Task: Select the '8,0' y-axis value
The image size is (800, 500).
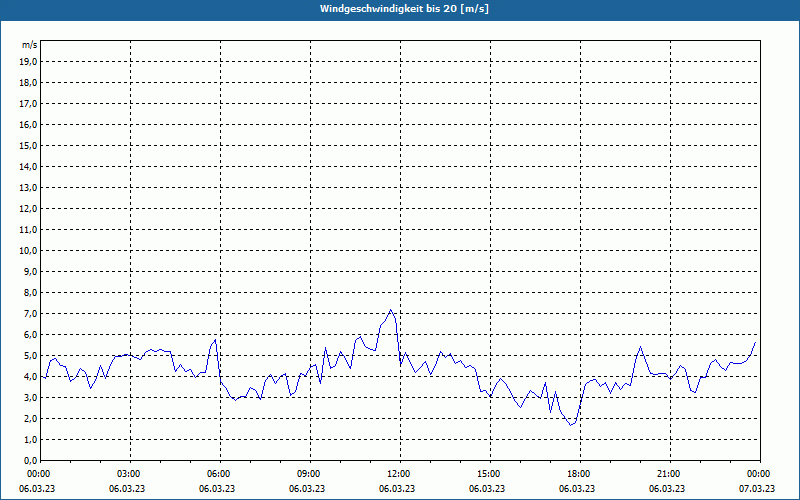Action: pos(31,293)
